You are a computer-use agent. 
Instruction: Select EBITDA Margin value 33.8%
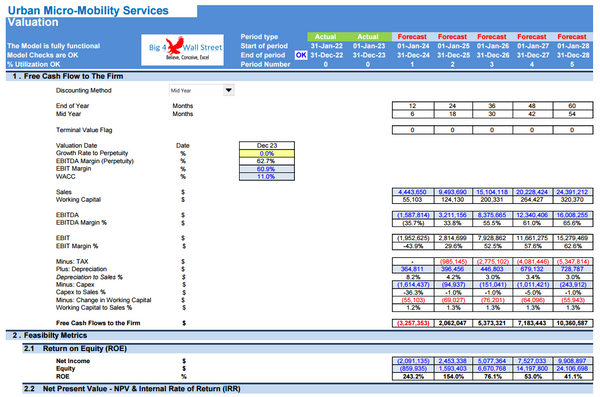point(453,223)
